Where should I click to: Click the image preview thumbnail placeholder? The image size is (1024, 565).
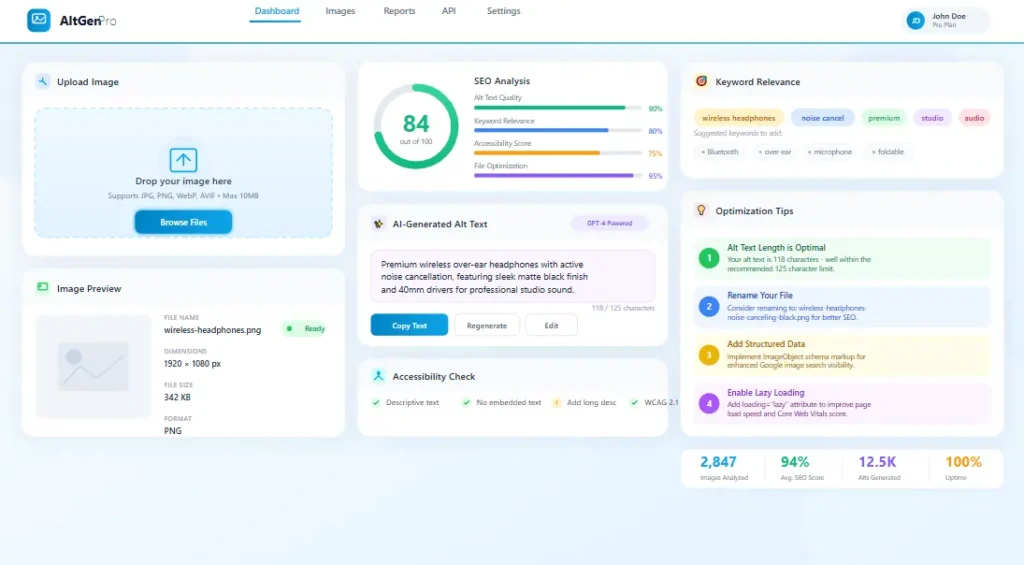pos(93,367)
